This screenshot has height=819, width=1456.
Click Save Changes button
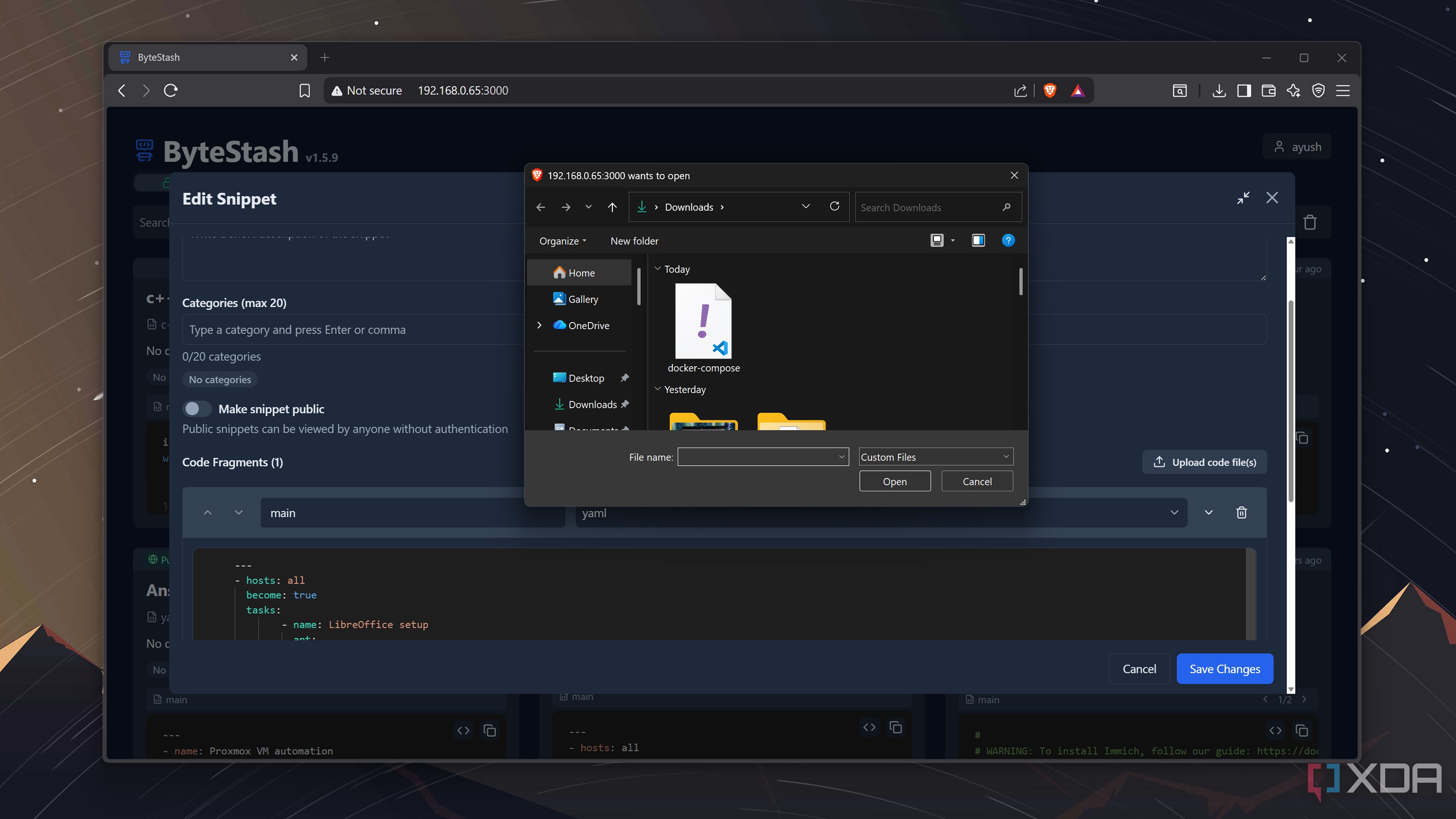coord(1225,668)
